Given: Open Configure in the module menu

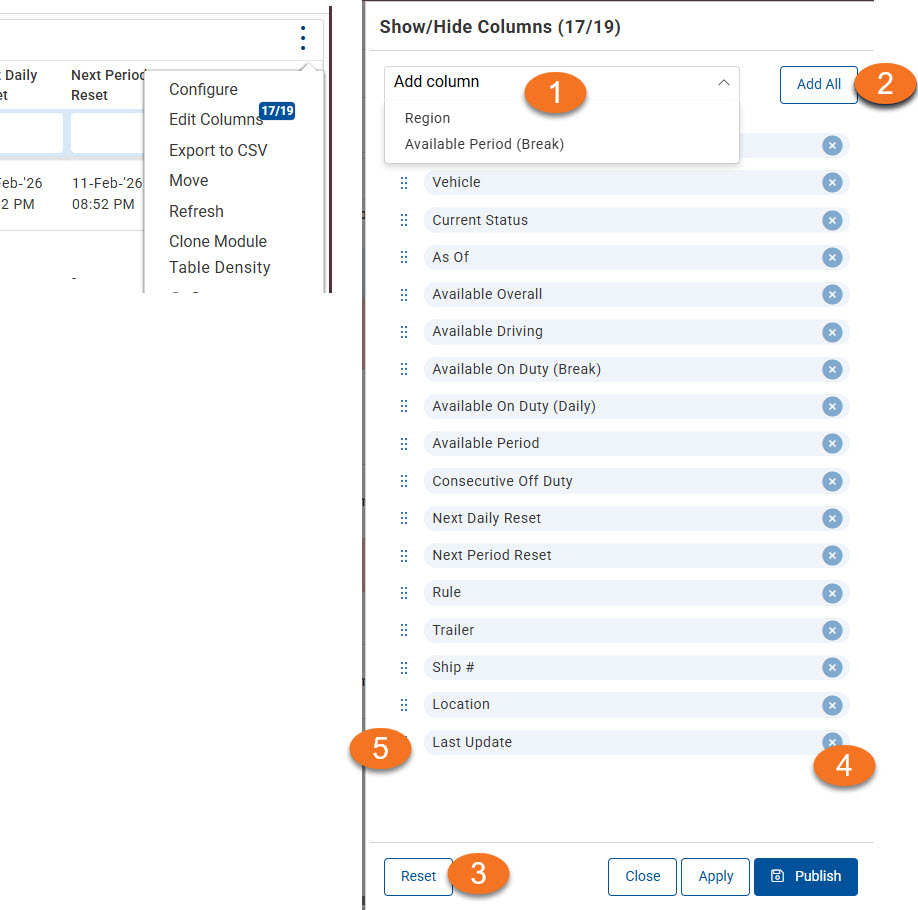Looking at the screenshot, I should tap(203, 90).
